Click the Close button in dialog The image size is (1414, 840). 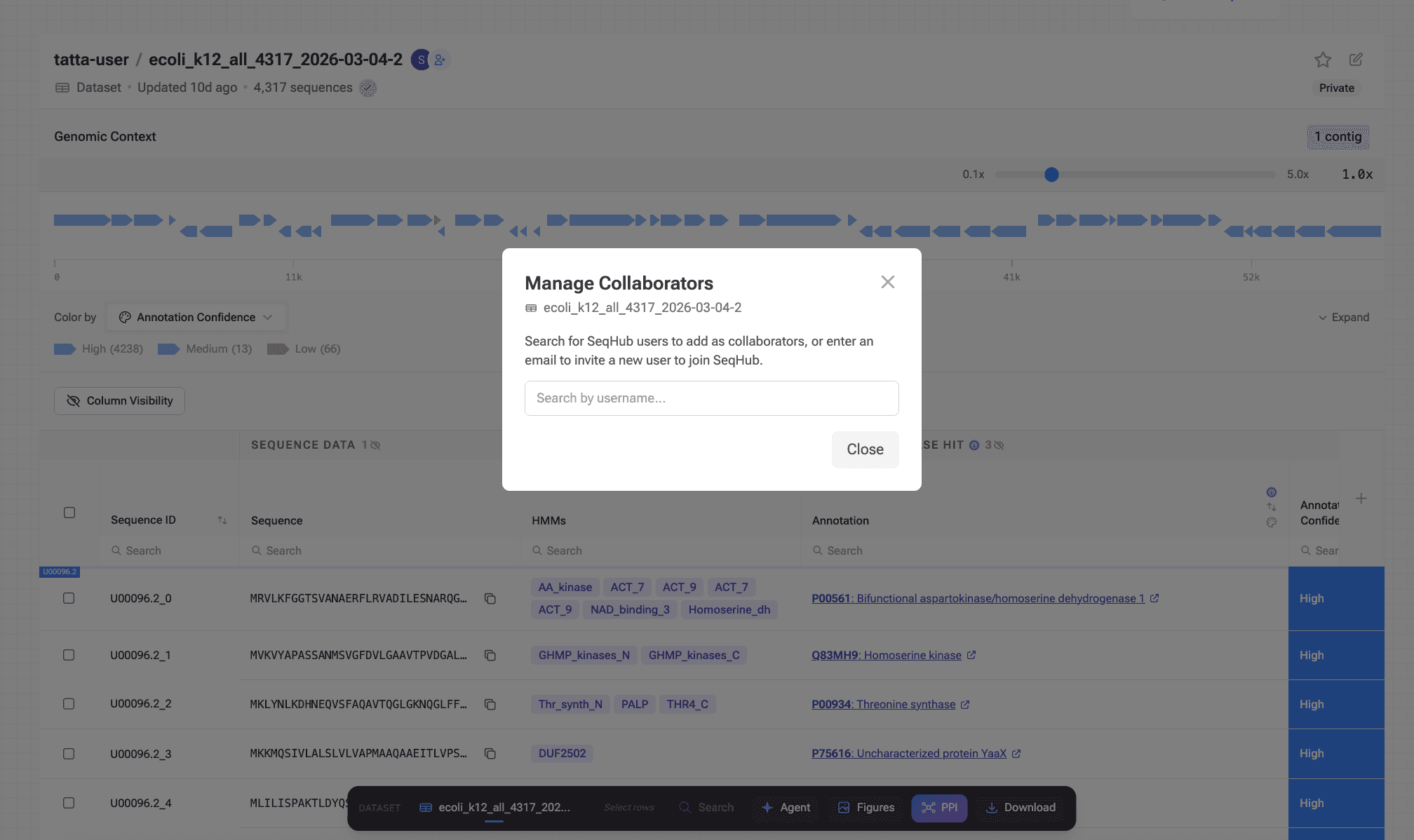865,449
